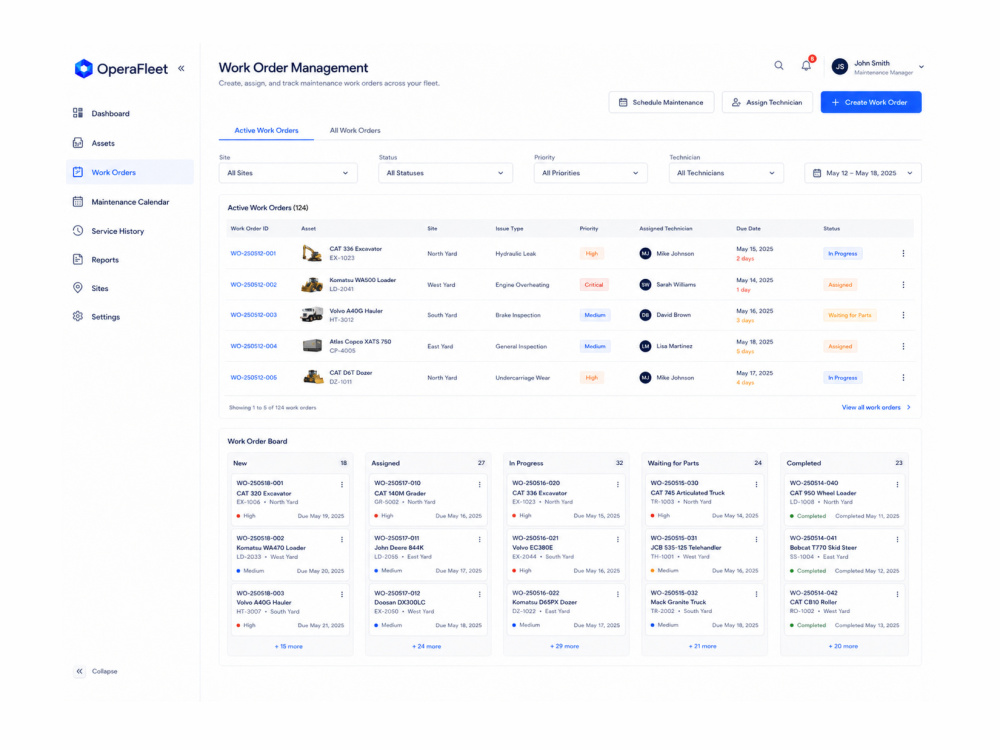The image size is (1000, 750).
Task: Click Waiting for Parts status badge
Action: [x=849, y=315]
